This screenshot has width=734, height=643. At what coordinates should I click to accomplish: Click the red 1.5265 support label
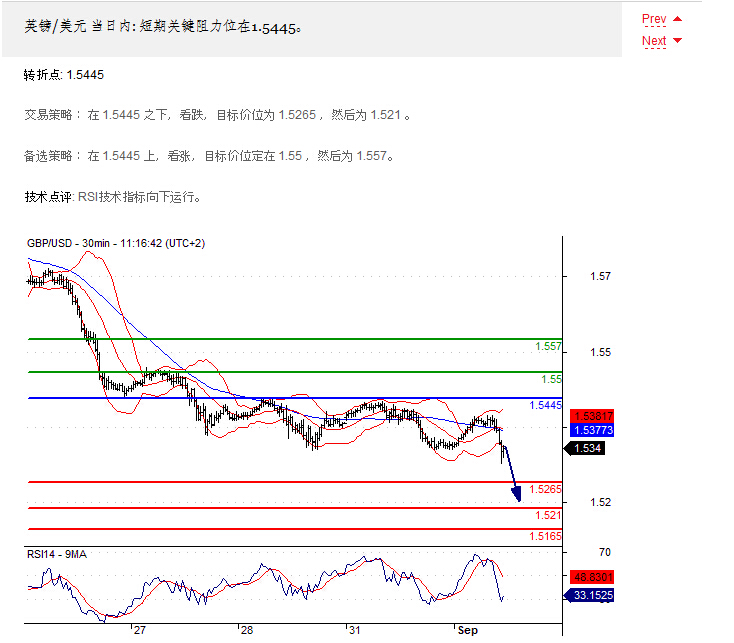545,490
